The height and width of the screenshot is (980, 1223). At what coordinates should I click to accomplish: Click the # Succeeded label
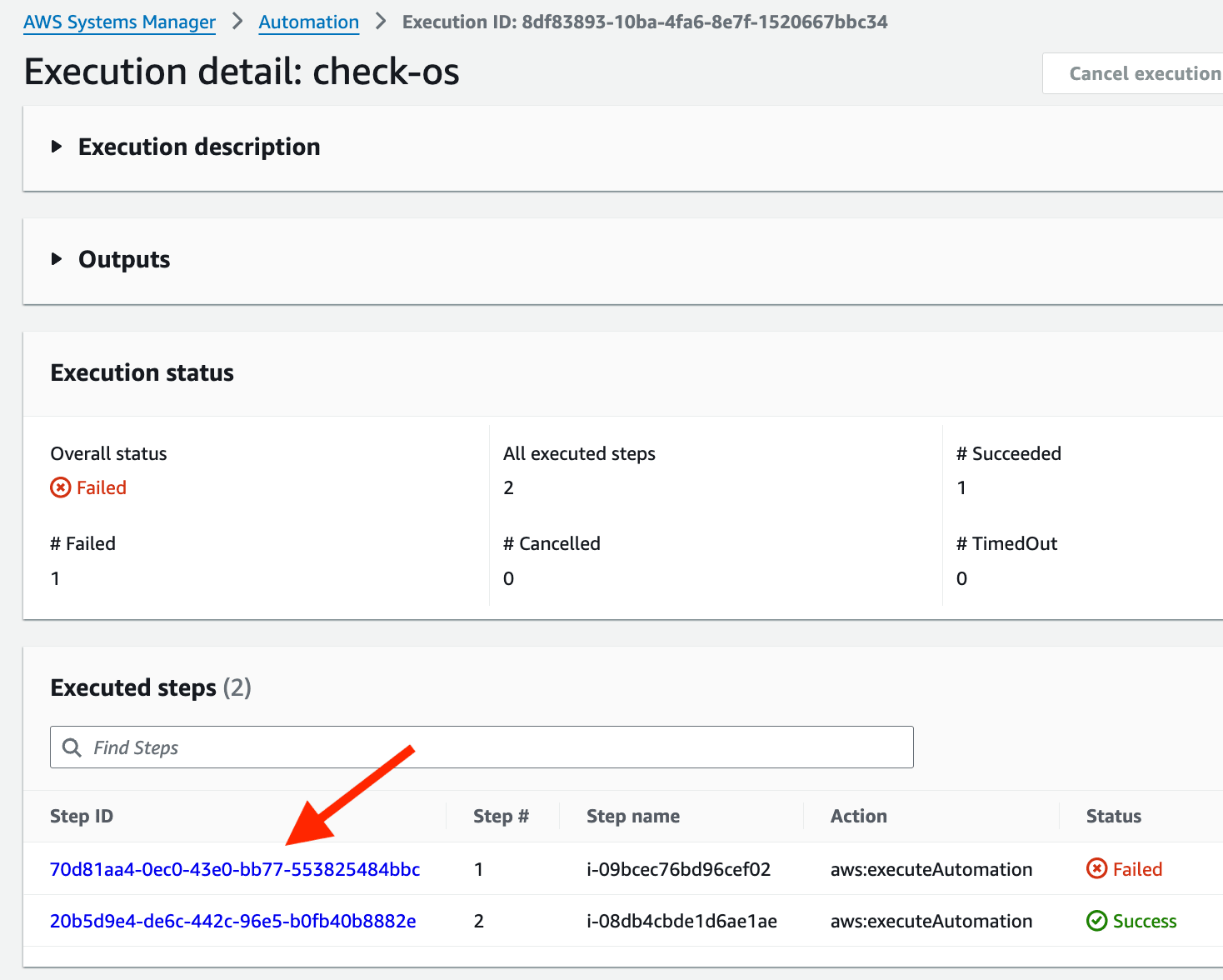click(1009, 453)
